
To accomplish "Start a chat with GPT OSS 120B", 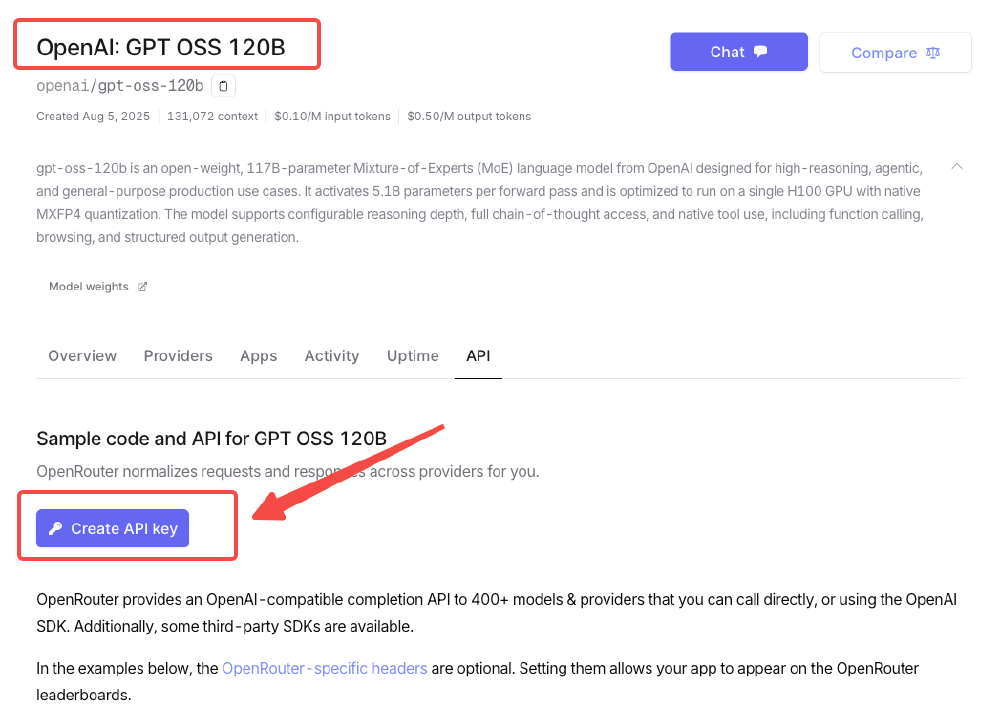I will pos(739,51).
